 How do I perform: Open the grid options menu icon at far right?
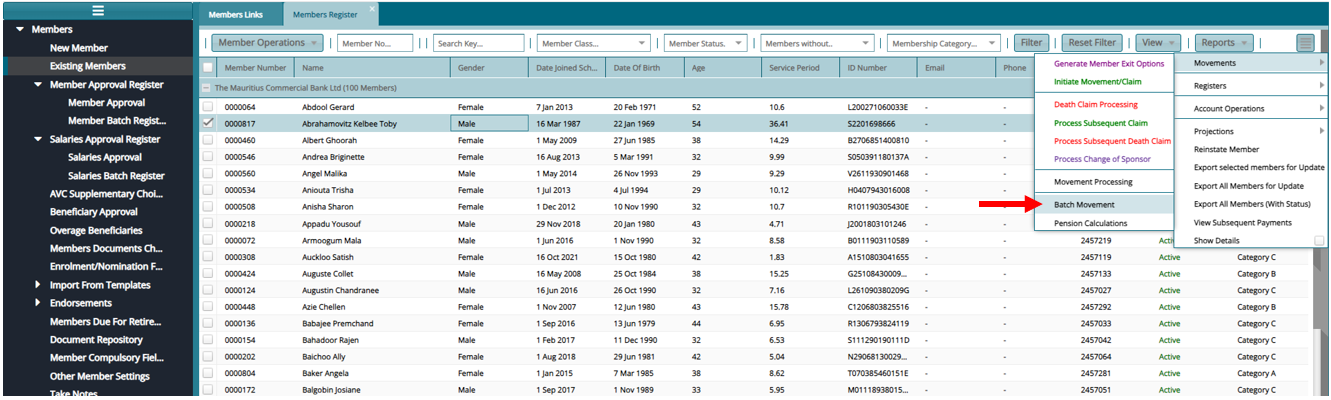[x=1305, y=43]
